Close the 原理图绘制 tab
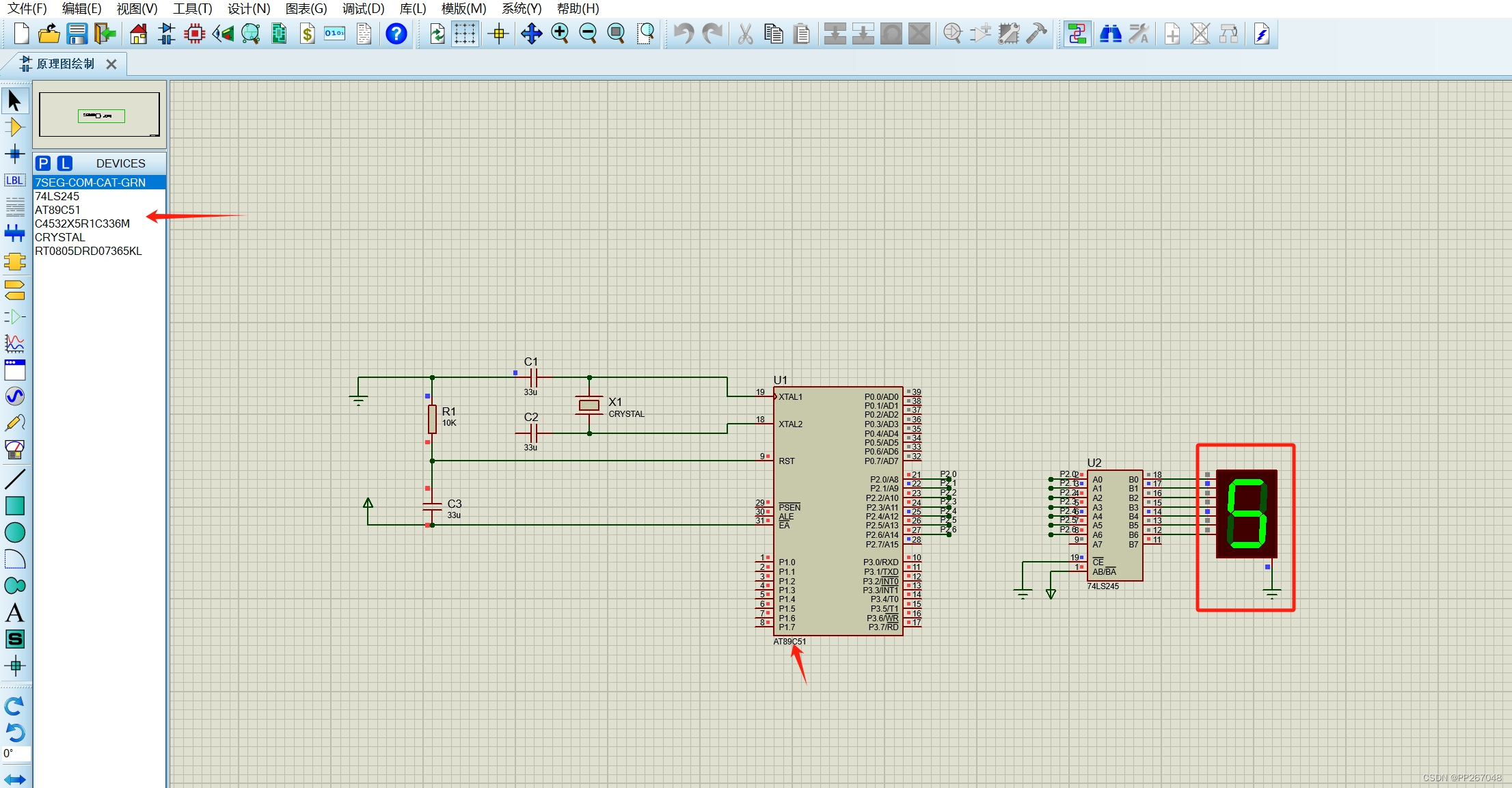1512x788 pixels. click(x=111, y=64)
